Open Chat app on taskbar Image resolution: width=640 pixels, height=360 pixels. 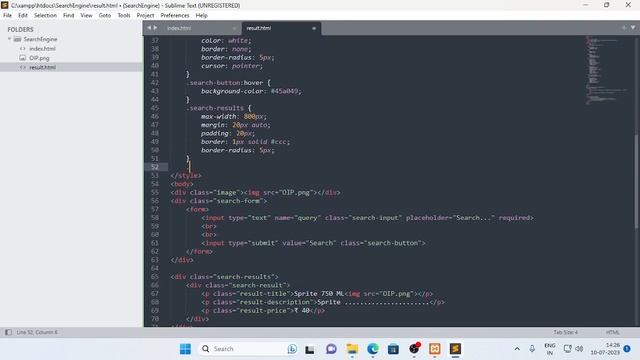pos(331,349)
